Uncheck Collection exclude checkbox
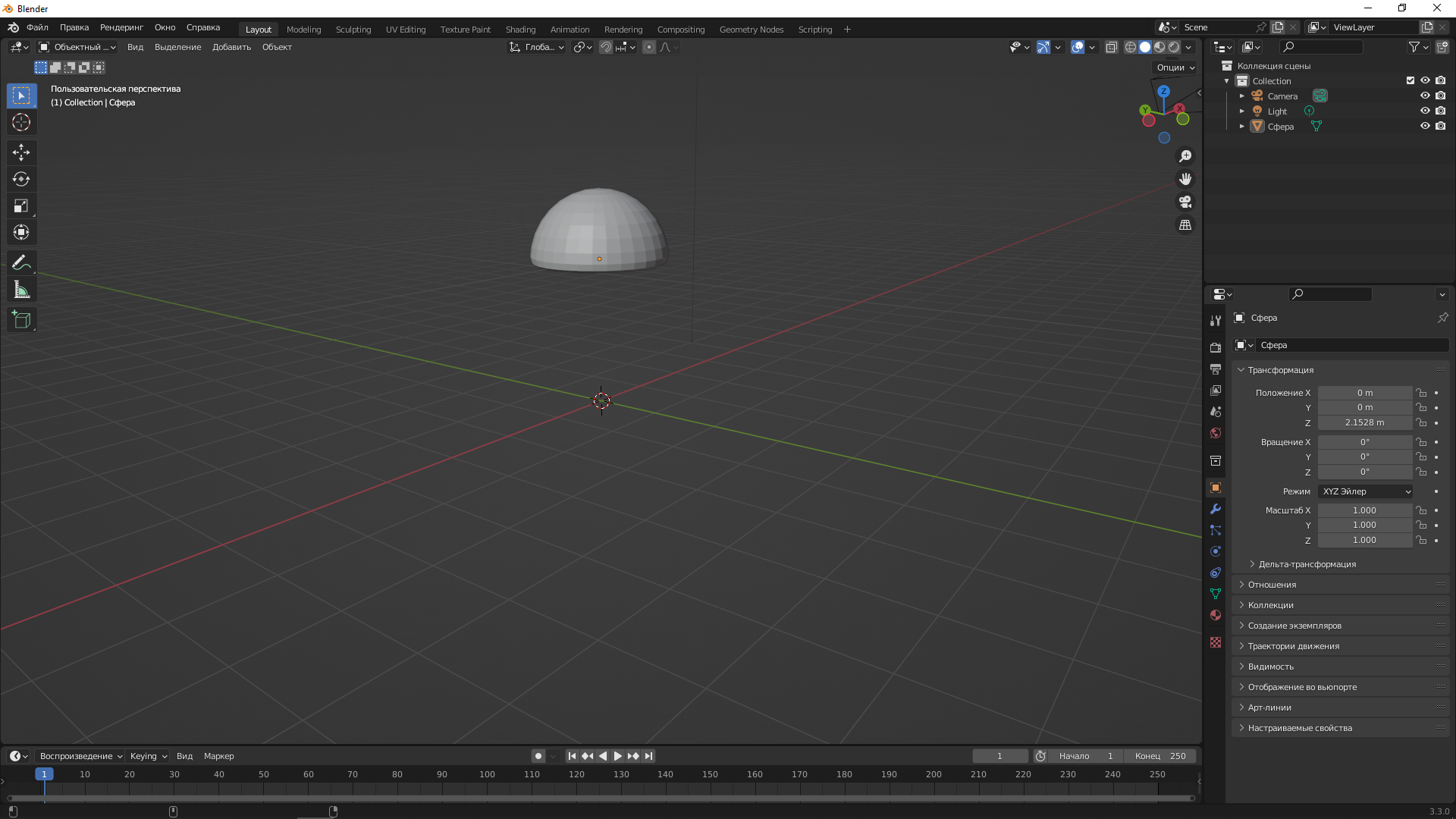Screen dimensions: 1456x819 pos(1410,80)
